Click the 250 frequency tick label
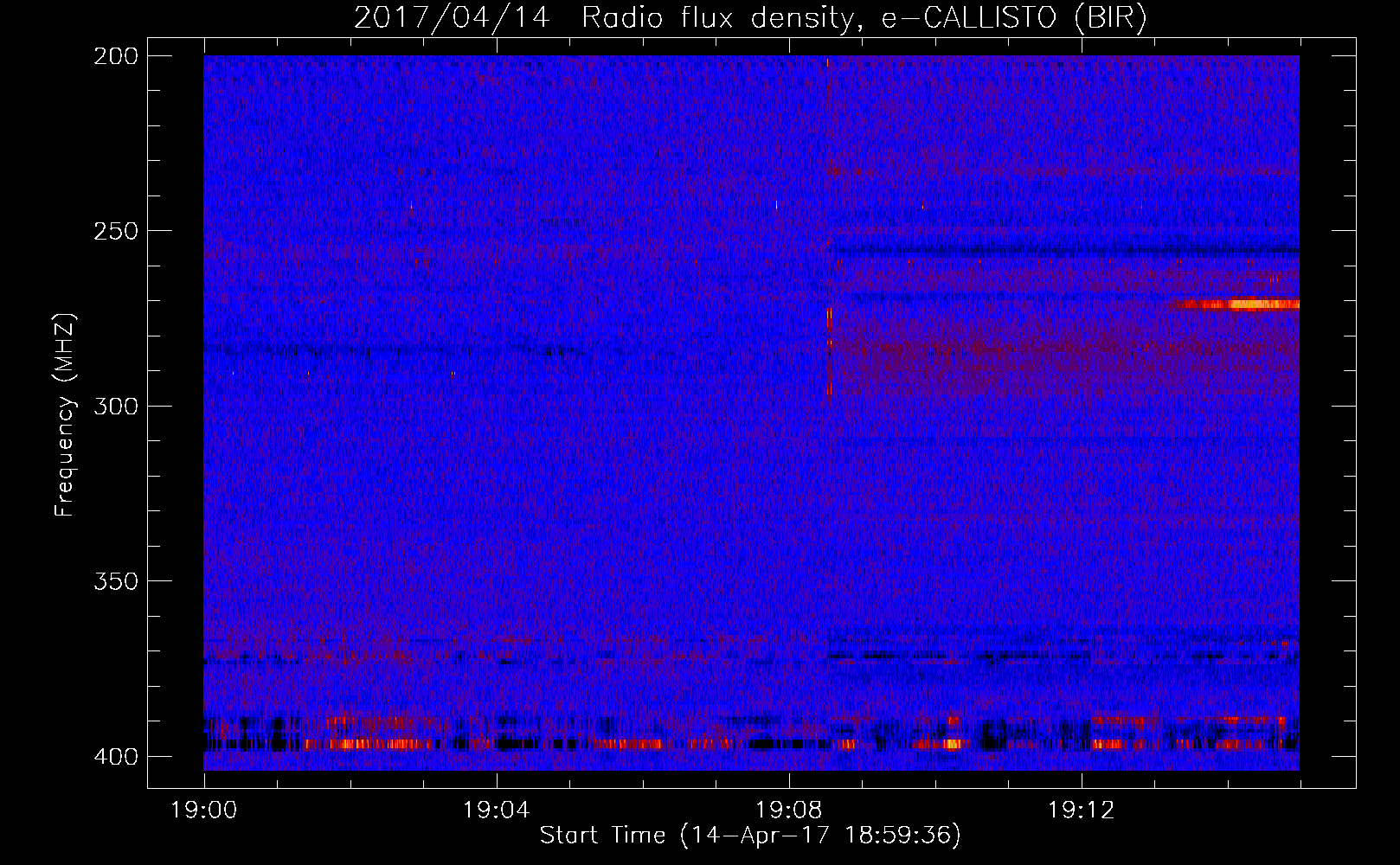 coord(116,231)
